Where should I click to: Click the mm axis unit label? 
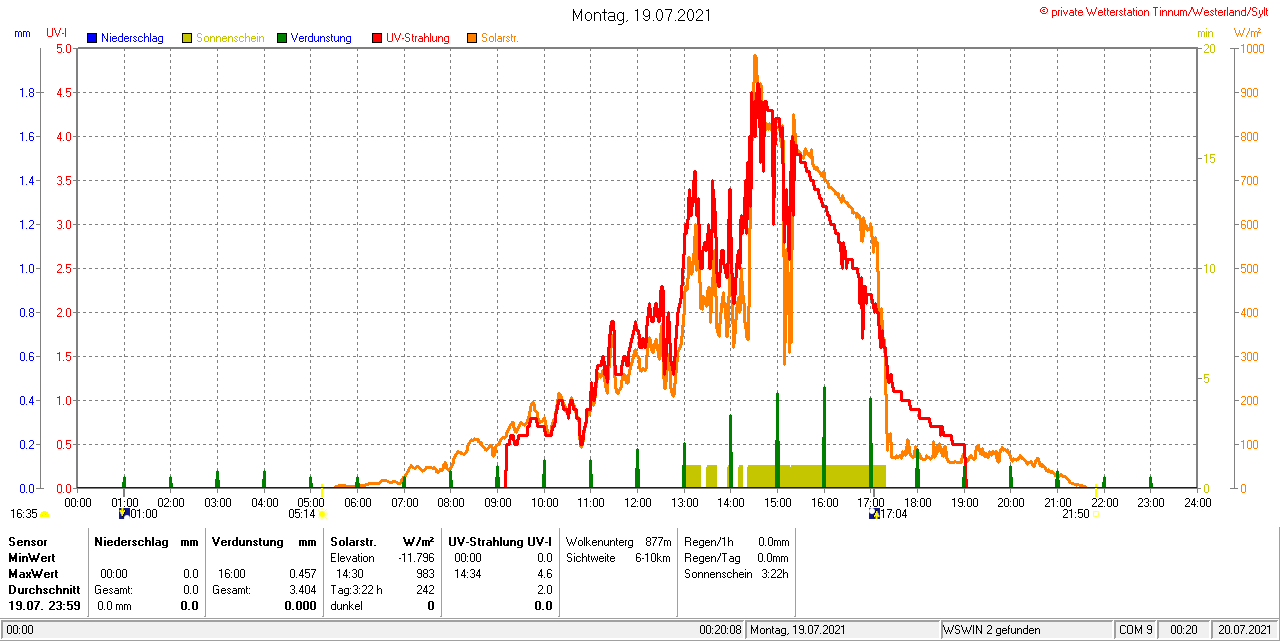22,33
